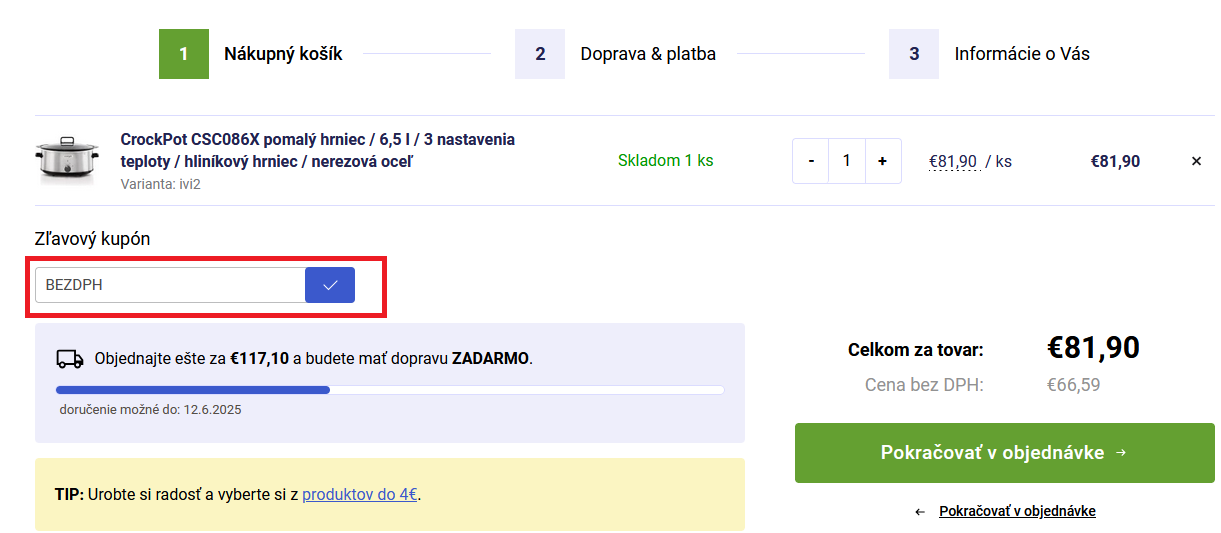Click the underlined €81,90 unit price

click(953, 161)
